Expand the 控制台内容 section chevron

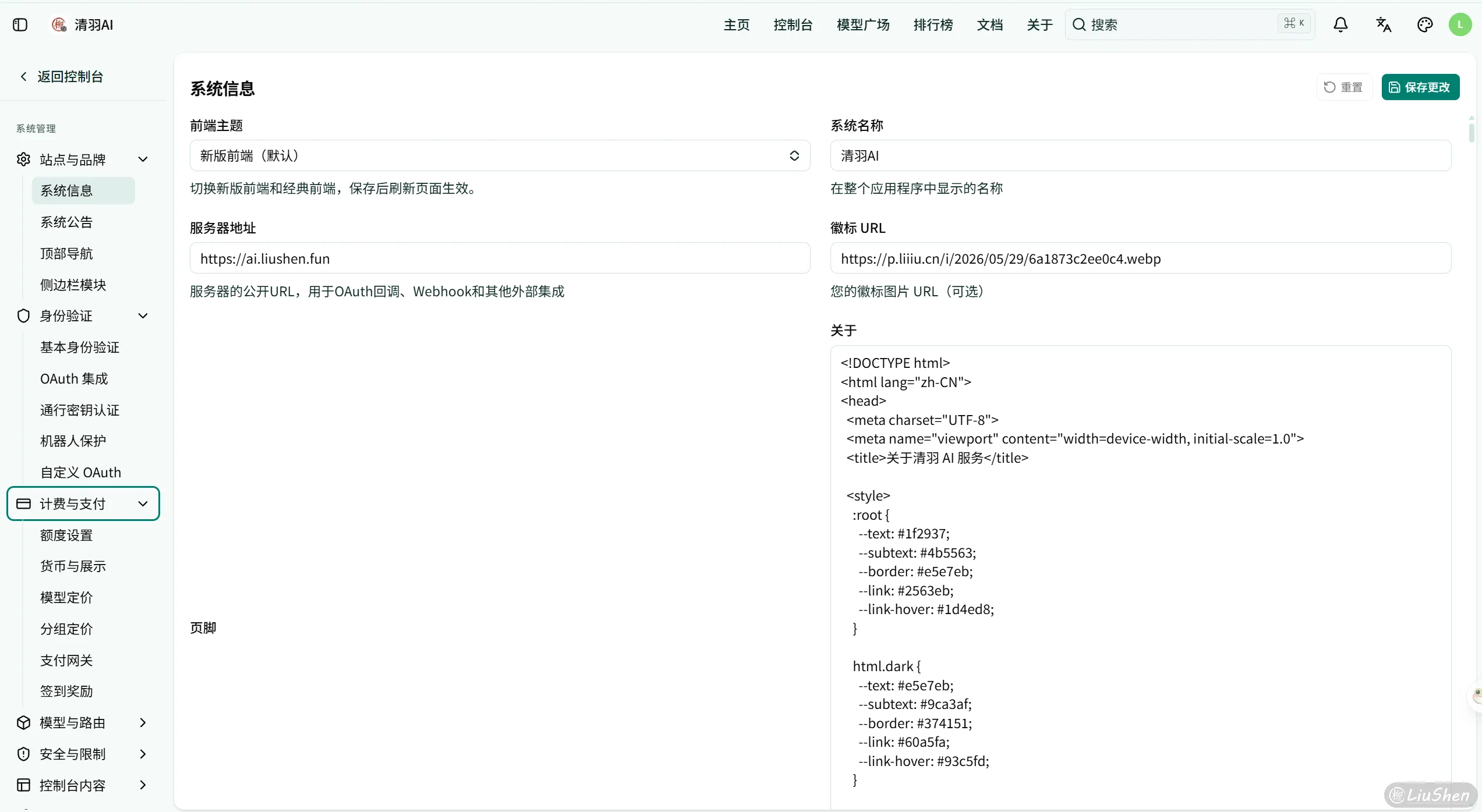(143, 785)
